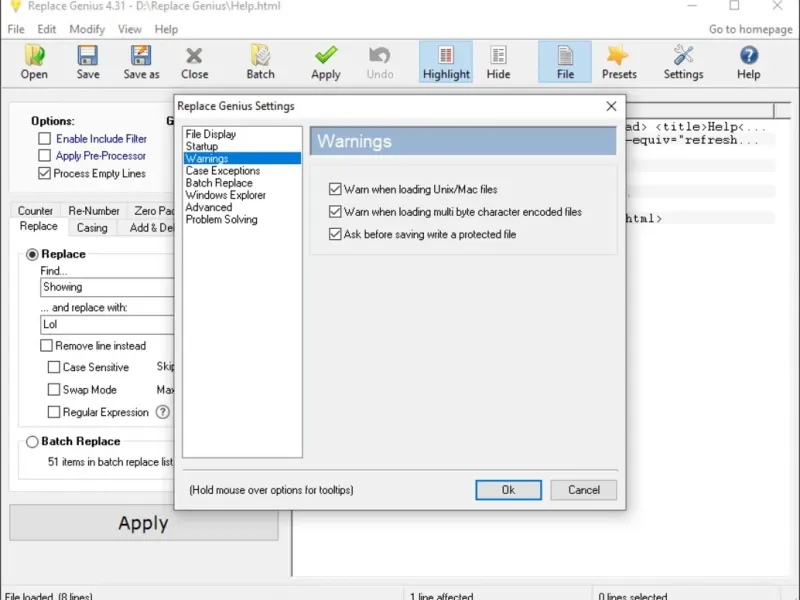Follow the Go to homepage link

pyautogui.click(x=751, y=29)
